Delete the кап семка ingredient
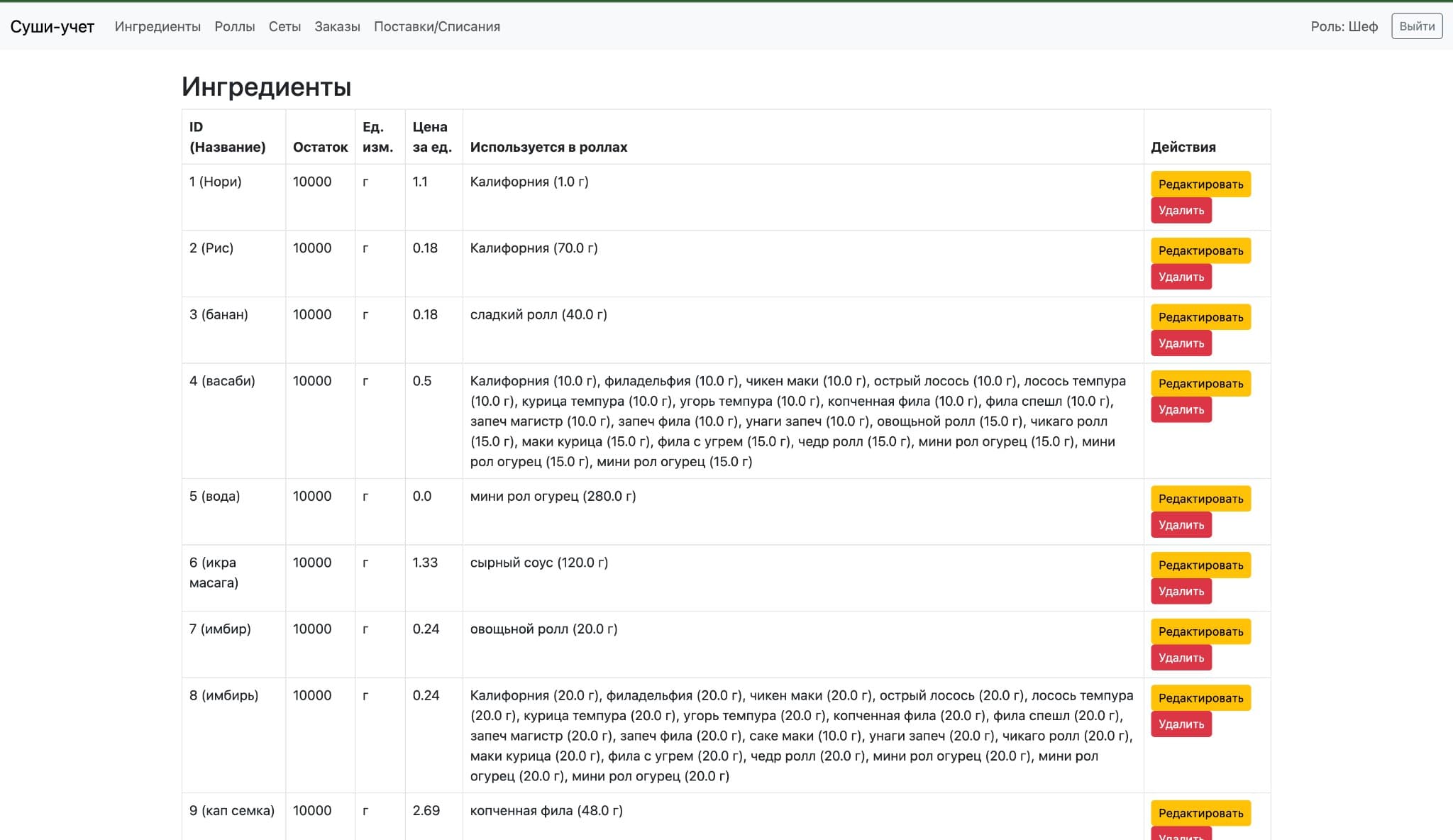This screenshot has height=840, width=1453. click(x=1181, y=836)
